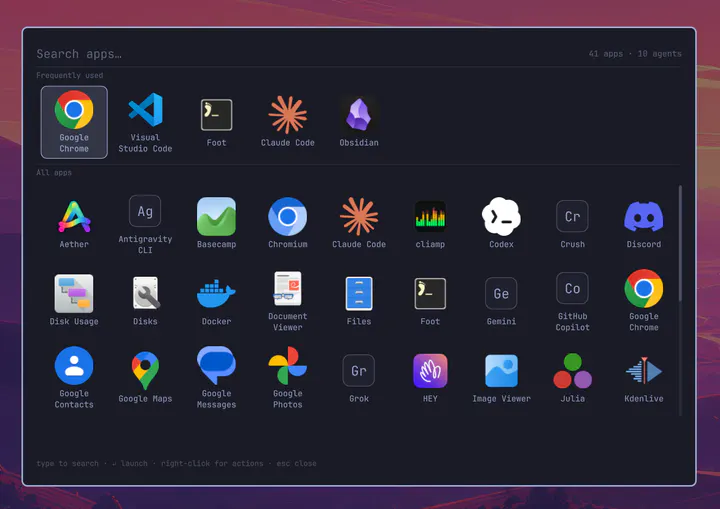Launch cliamp music player
Screen dimensions: 720x509
click(x=430, y=224)
